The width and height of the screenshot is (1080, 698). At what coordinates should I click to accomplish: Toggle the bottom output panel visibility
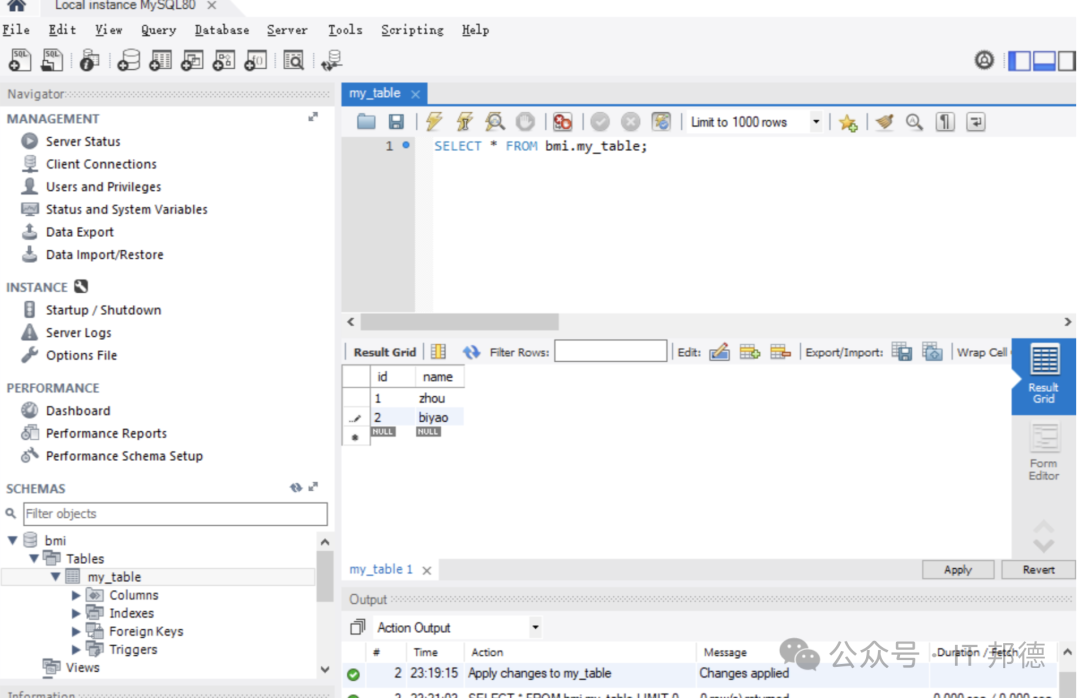point(1043,61)
